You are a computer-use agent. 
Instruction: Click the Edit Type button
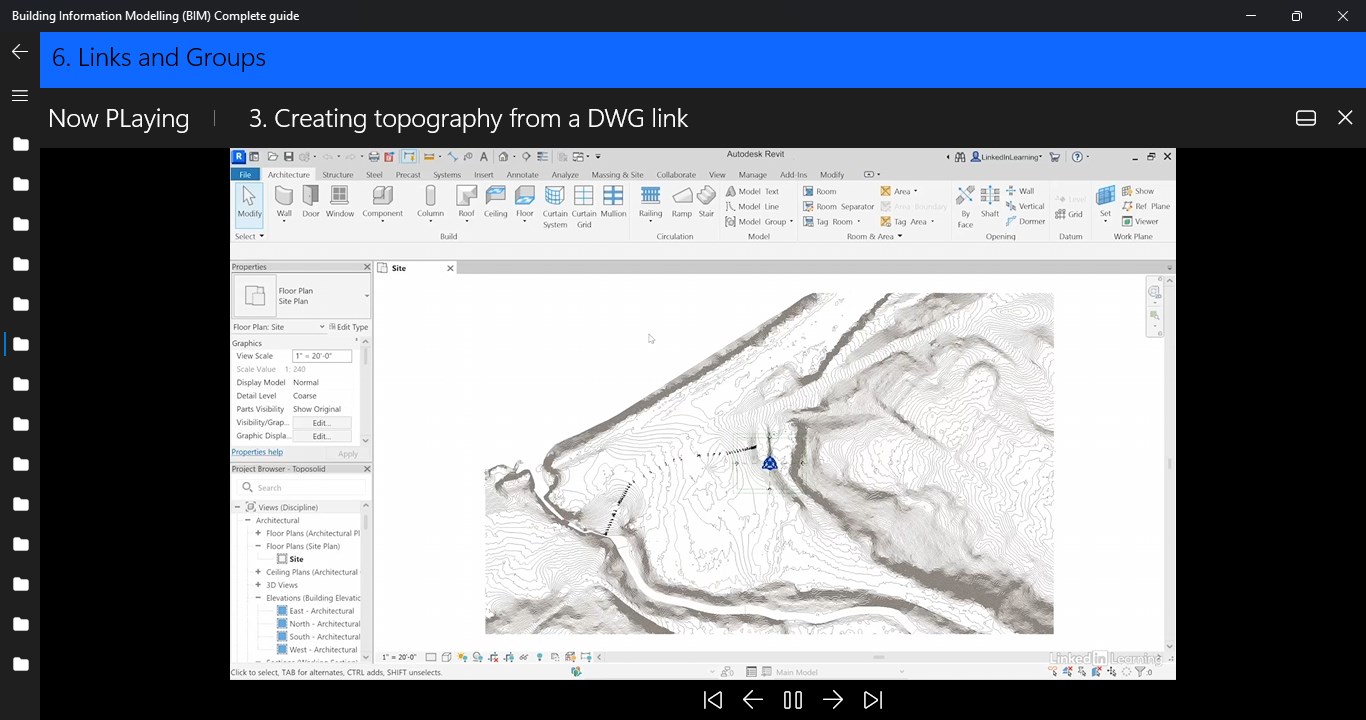coord(352,327)
